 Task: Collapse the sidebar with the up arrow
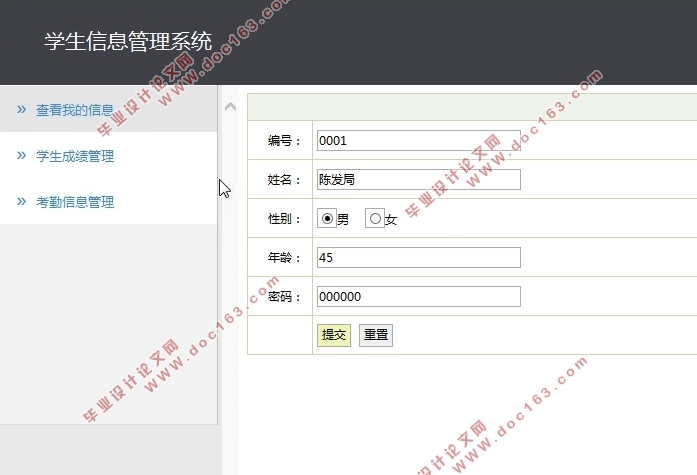click(x=230, y=107)
